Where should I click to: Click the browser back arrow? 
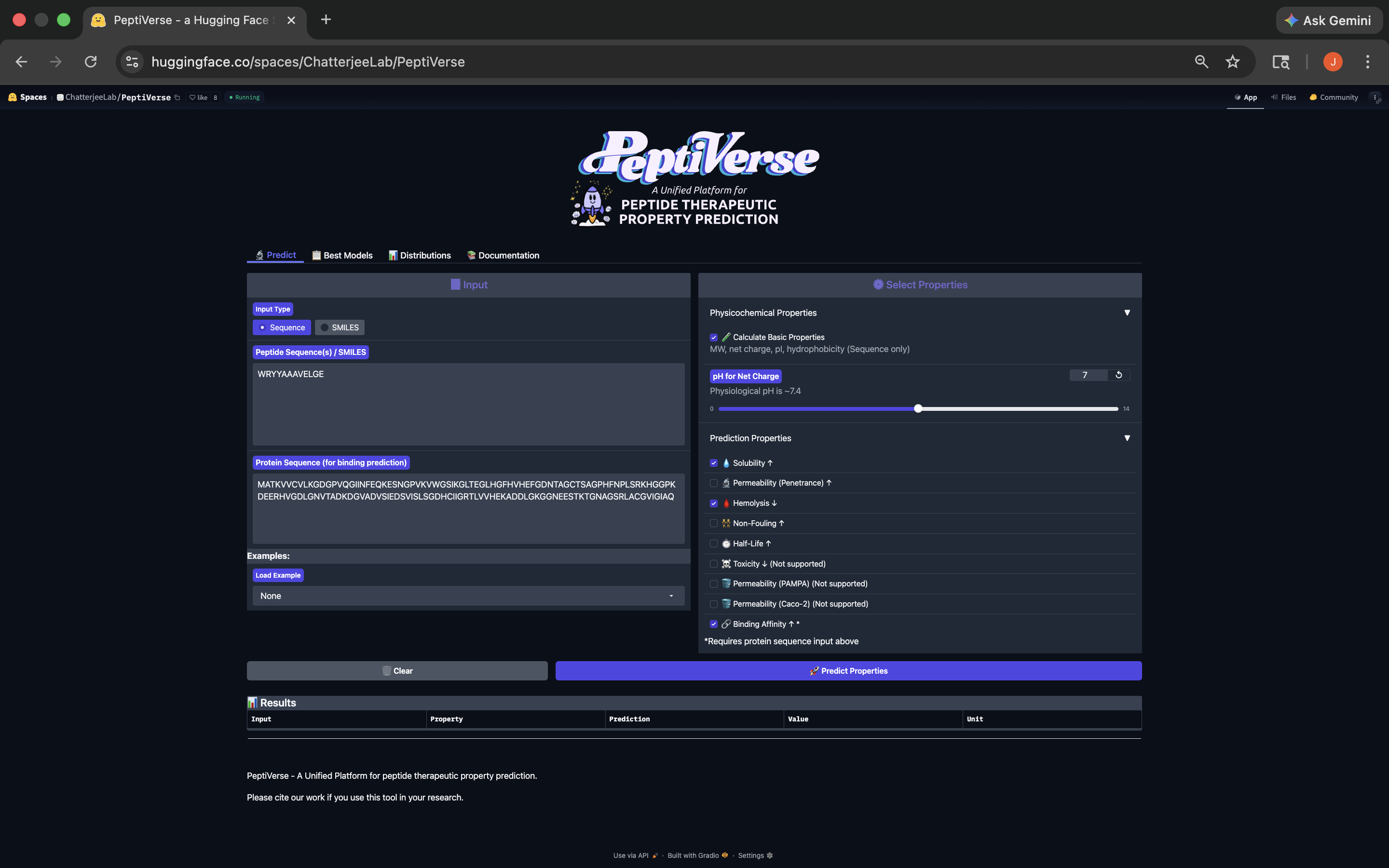coord(21,62)
